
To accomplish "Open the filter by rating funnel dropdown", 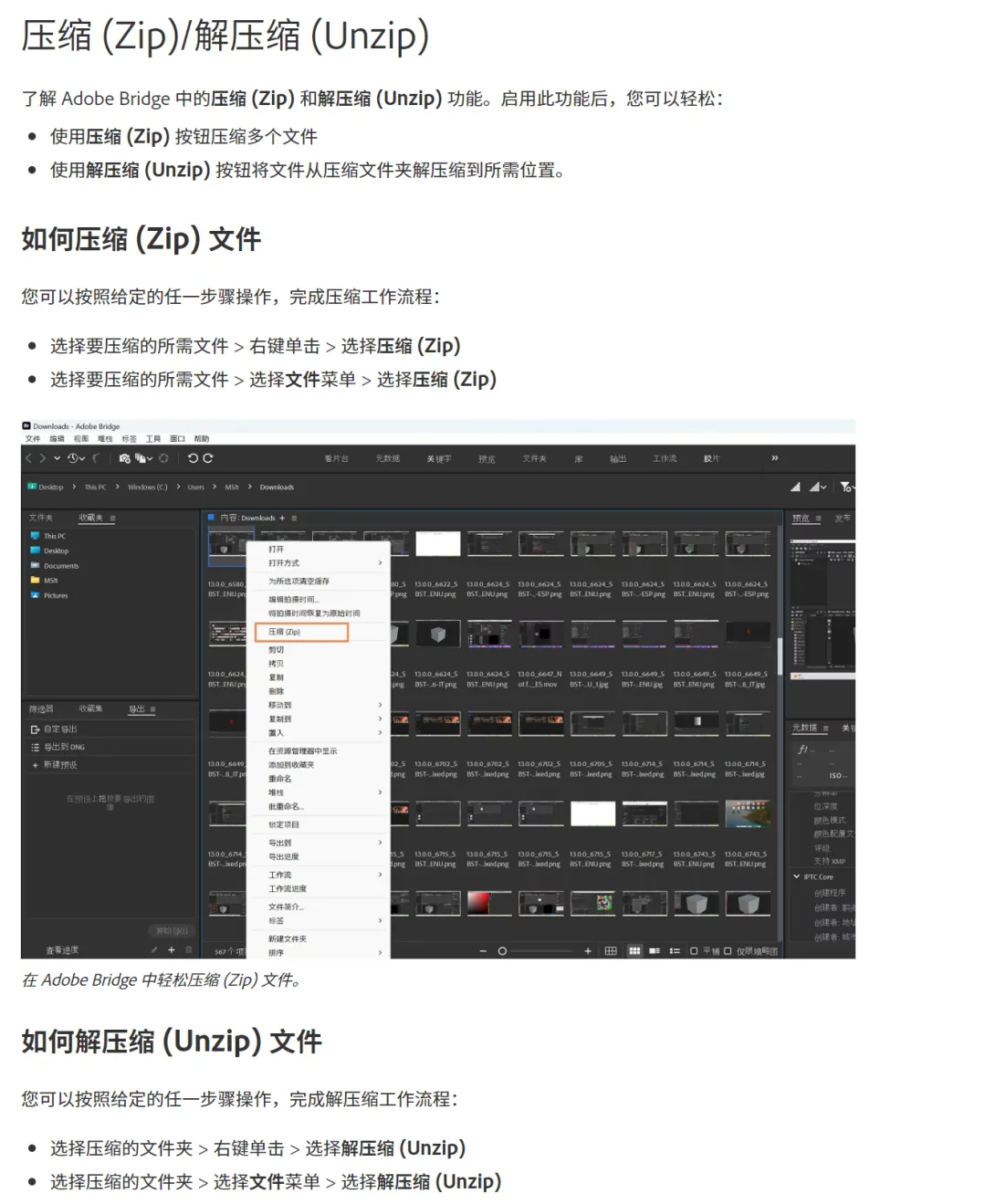I will (x=846, y=487).
